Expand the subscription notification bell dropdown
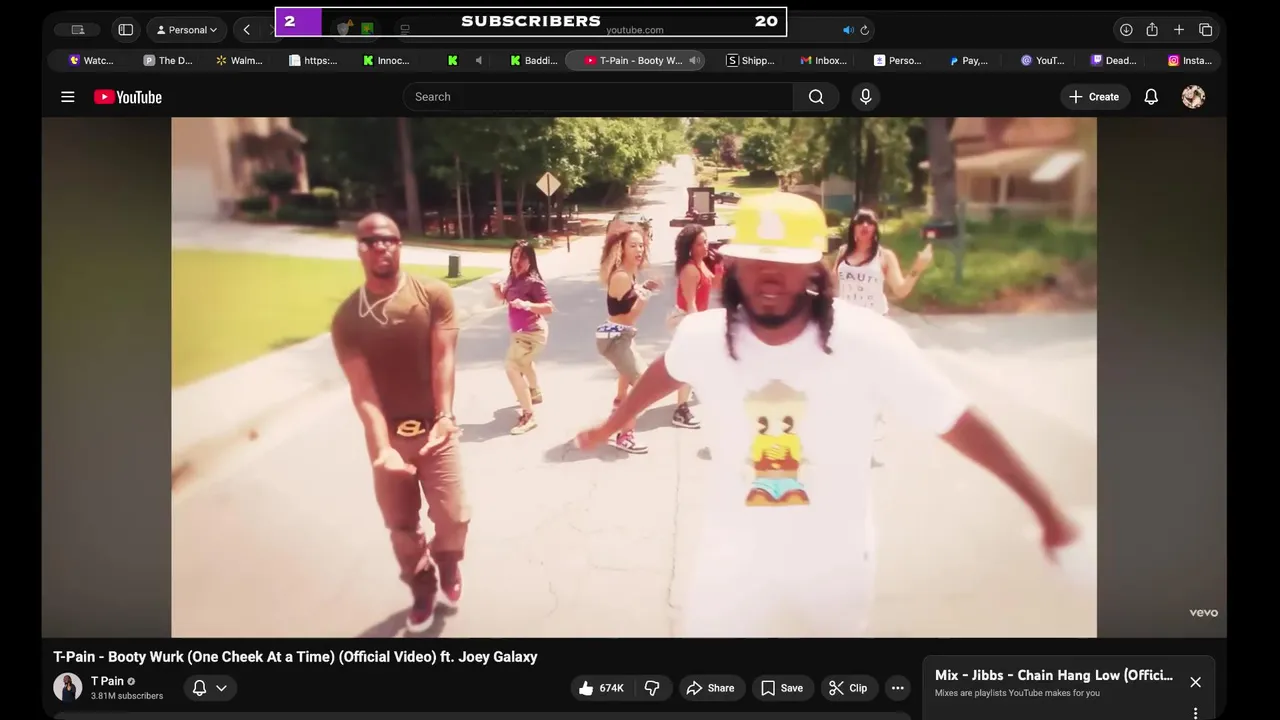The image size is (1280, 720). [x=210, y=688]
